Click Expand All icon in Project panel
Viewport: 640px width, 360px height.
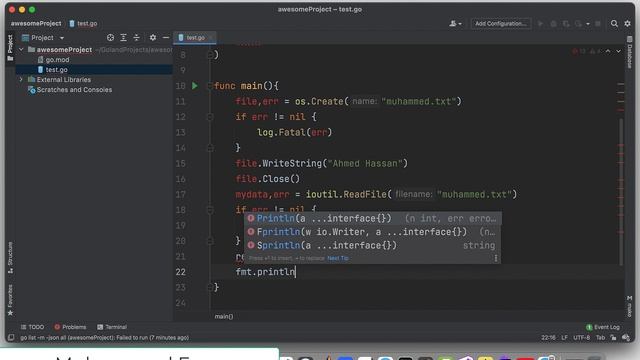coord(123,38)
